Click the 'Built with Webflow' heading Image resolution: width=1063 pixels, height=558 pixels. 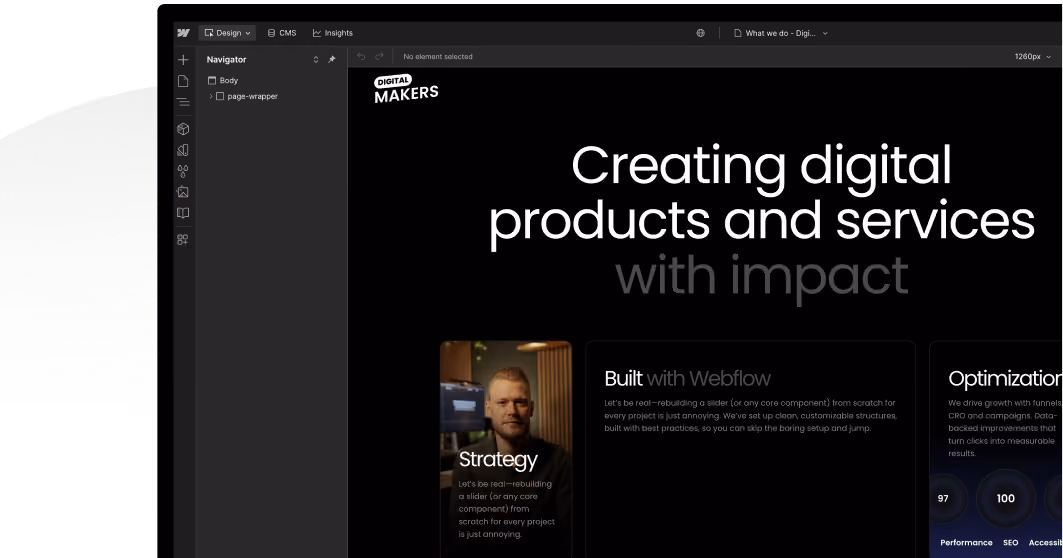[x=687, y=378]
